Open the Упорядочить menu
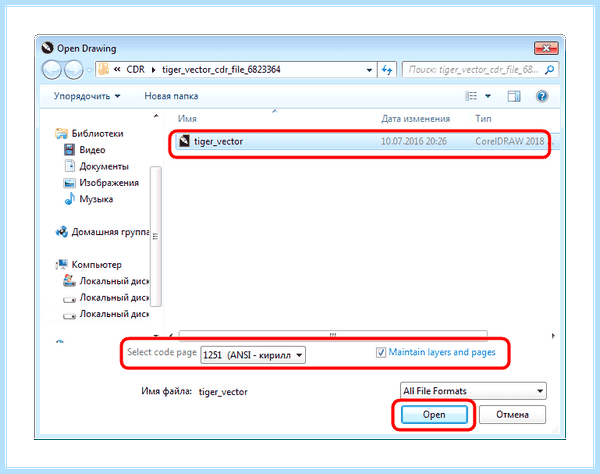The width and height of the screenshot is (600, 474). pyautogui.click(x=87, y=96)
